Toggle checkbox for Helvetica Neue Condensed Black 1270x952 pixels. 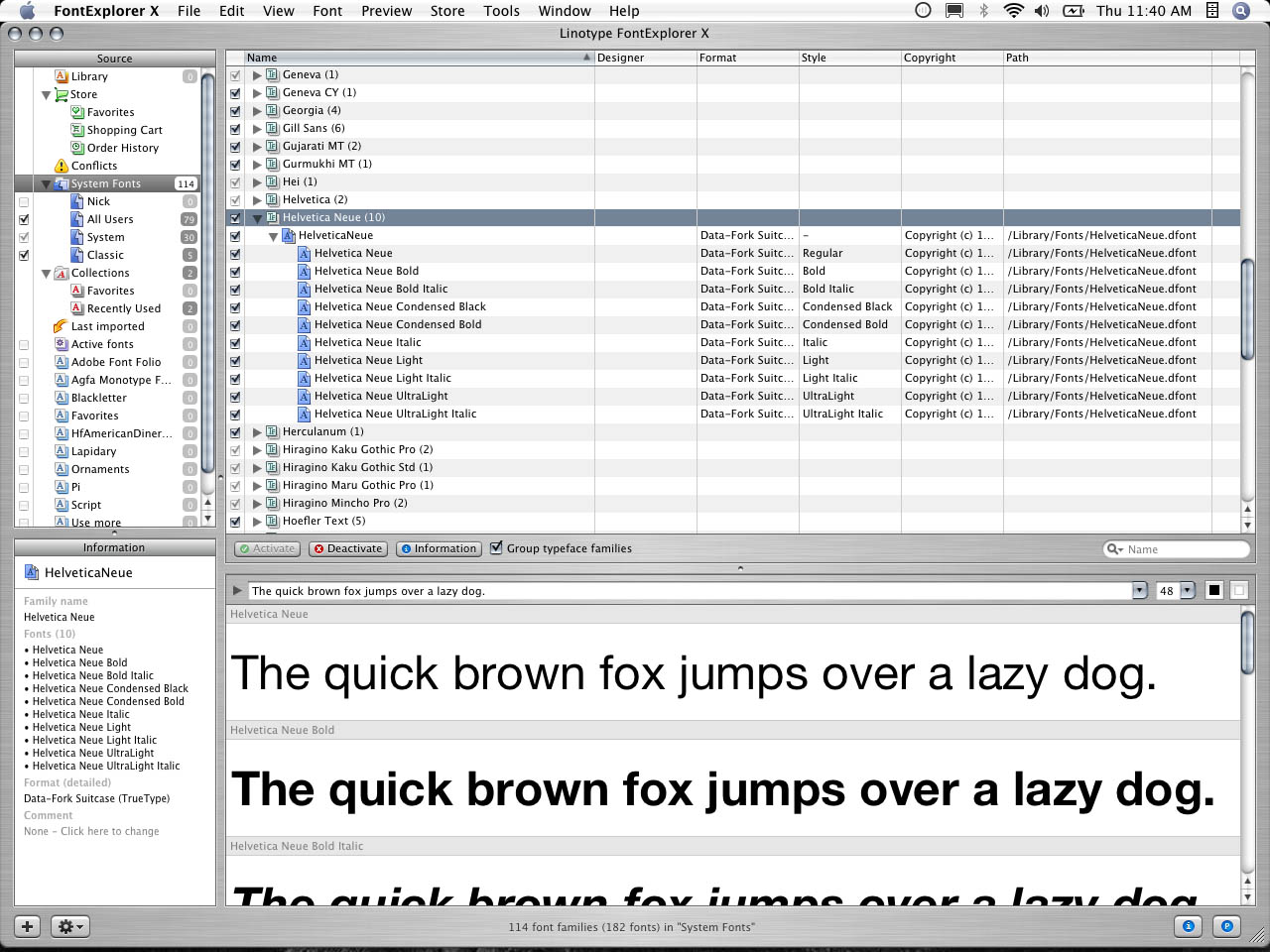point(235,307)
